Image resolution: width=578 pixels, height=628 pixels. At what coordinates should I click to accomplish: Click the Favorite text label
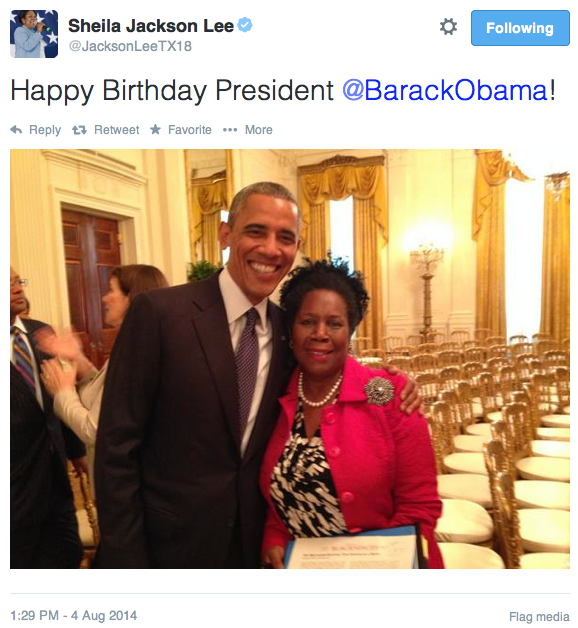click(x=190, y=130)
